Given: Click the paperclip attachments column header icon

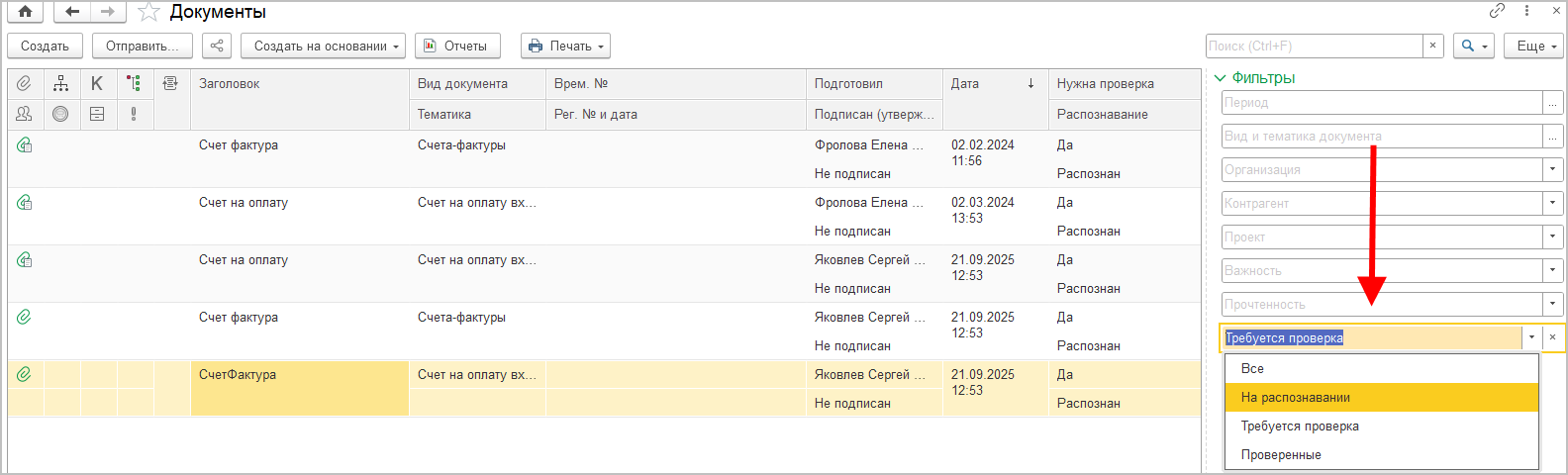Looking at the screenshot, I should tap(24, 84).
